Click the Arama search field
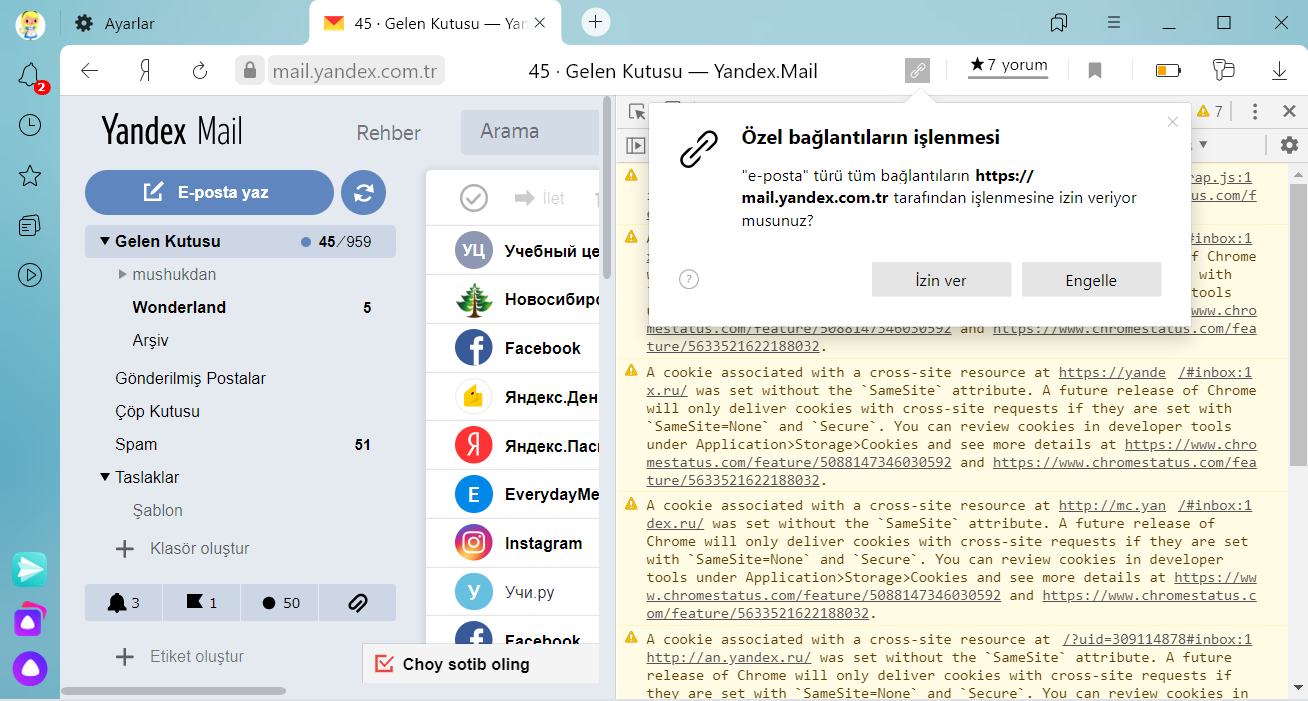1308x701 pixels. [530, 132]
